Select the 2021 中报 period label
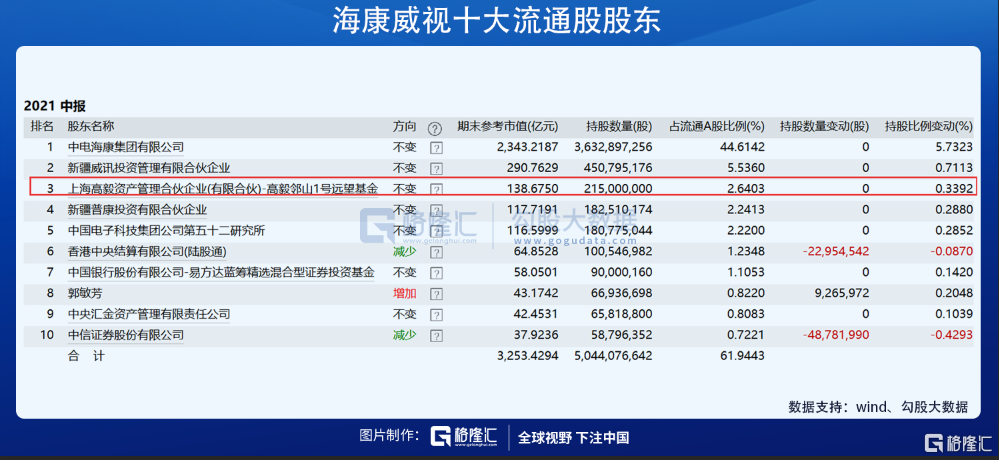 tap(55, 106)
